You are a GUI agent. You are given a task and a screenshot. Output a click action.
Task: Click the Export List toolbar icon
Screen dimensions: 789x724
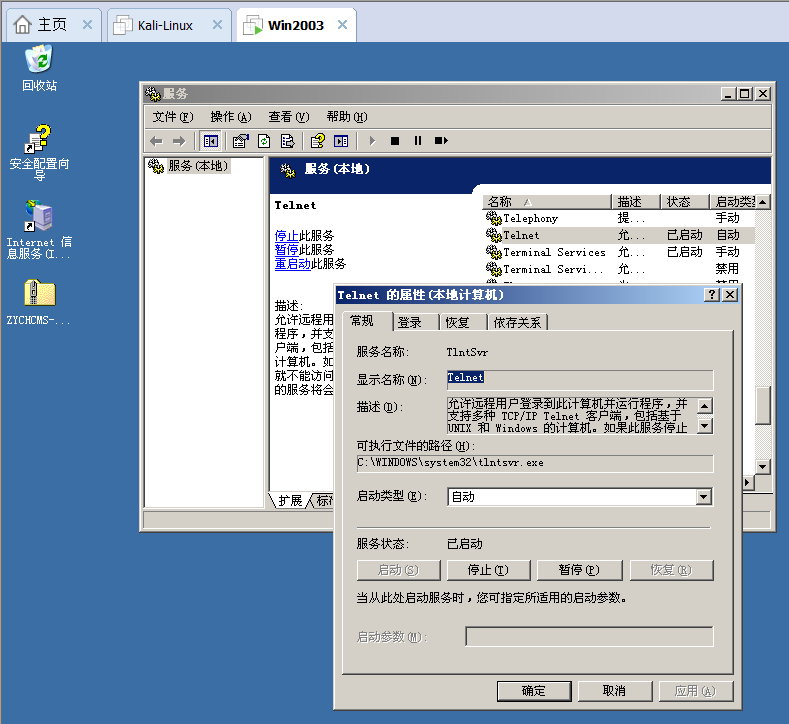tap(287, 141)
